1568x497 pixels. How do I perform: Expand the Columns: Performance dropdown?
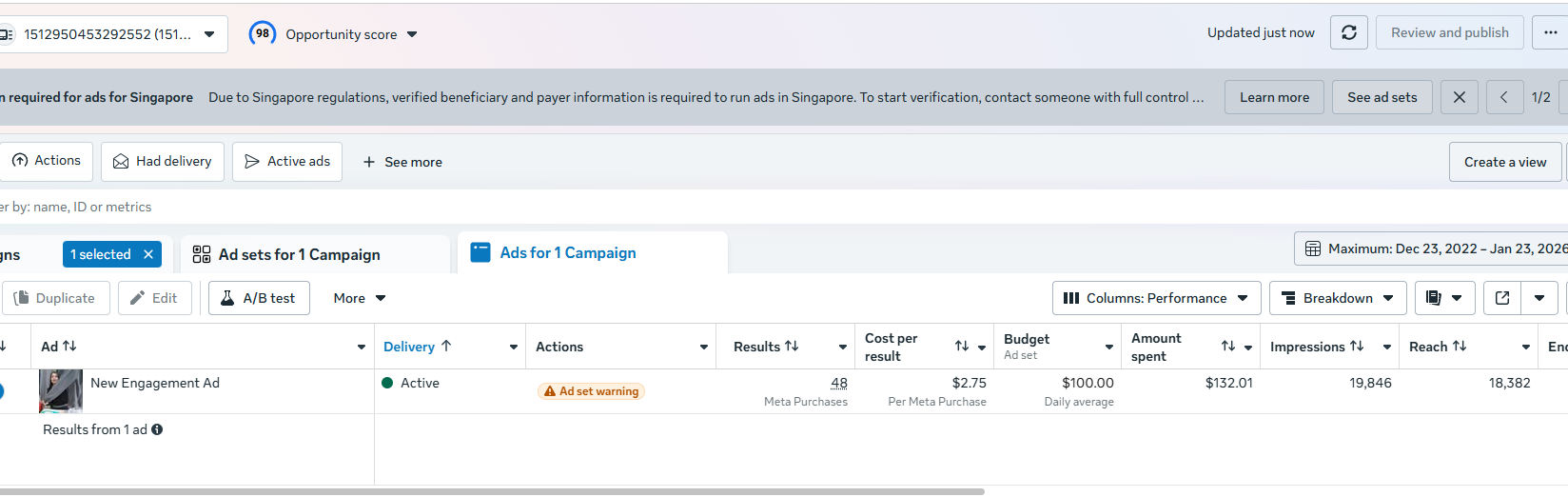(1156, 298)
